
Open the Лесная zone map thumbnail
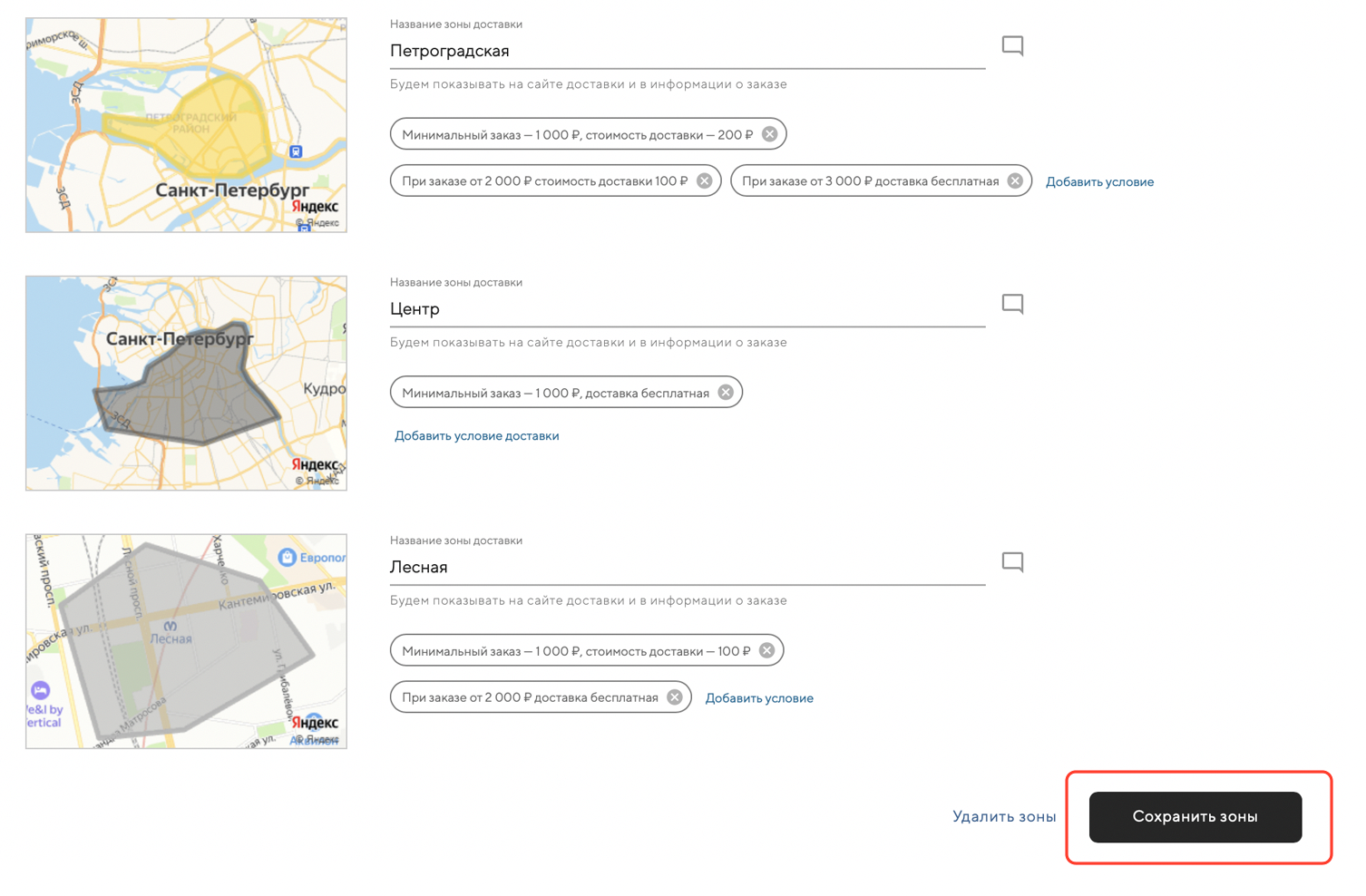186,641
